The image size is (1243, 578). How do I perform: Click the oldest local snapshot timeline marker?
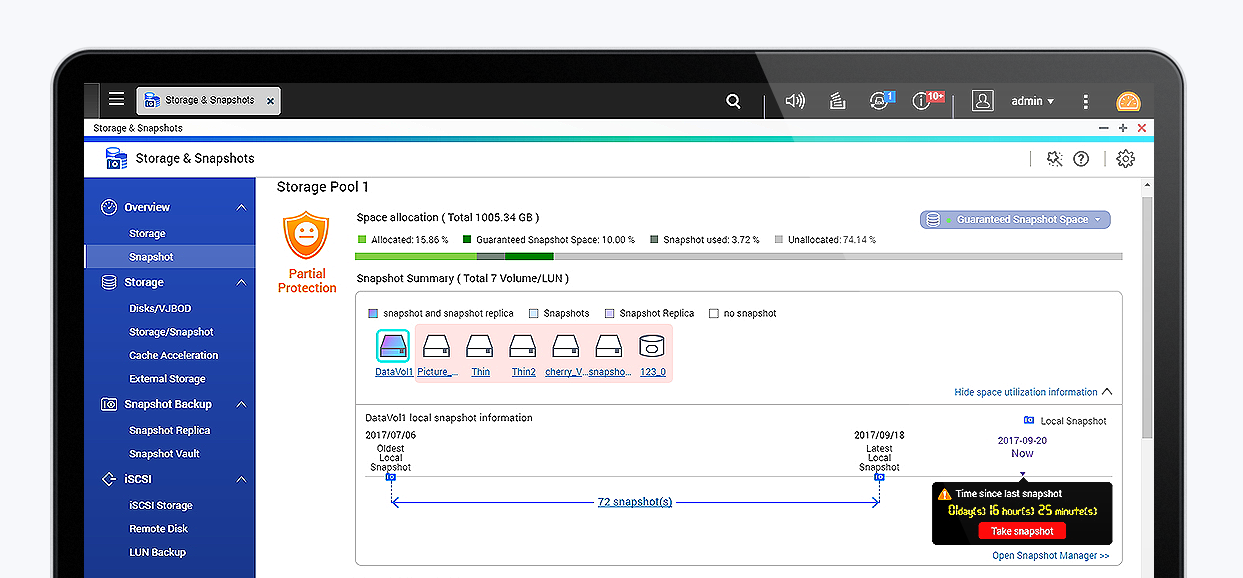[391, 477]
